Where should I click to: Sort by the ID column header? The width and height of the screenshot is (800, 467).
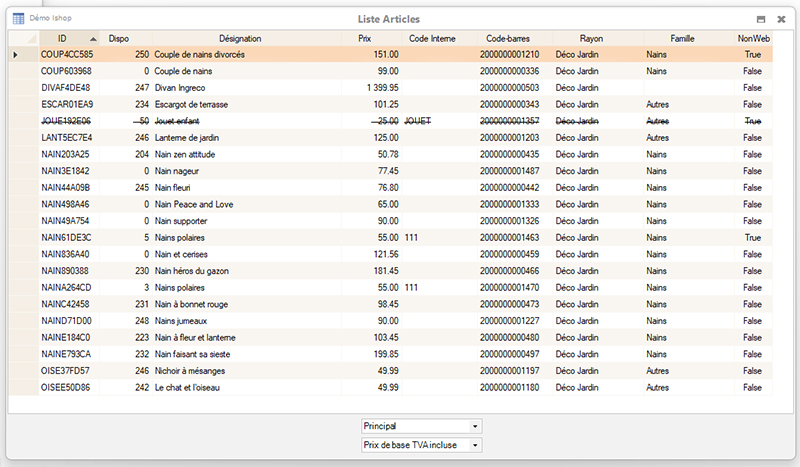pos(62,38)
